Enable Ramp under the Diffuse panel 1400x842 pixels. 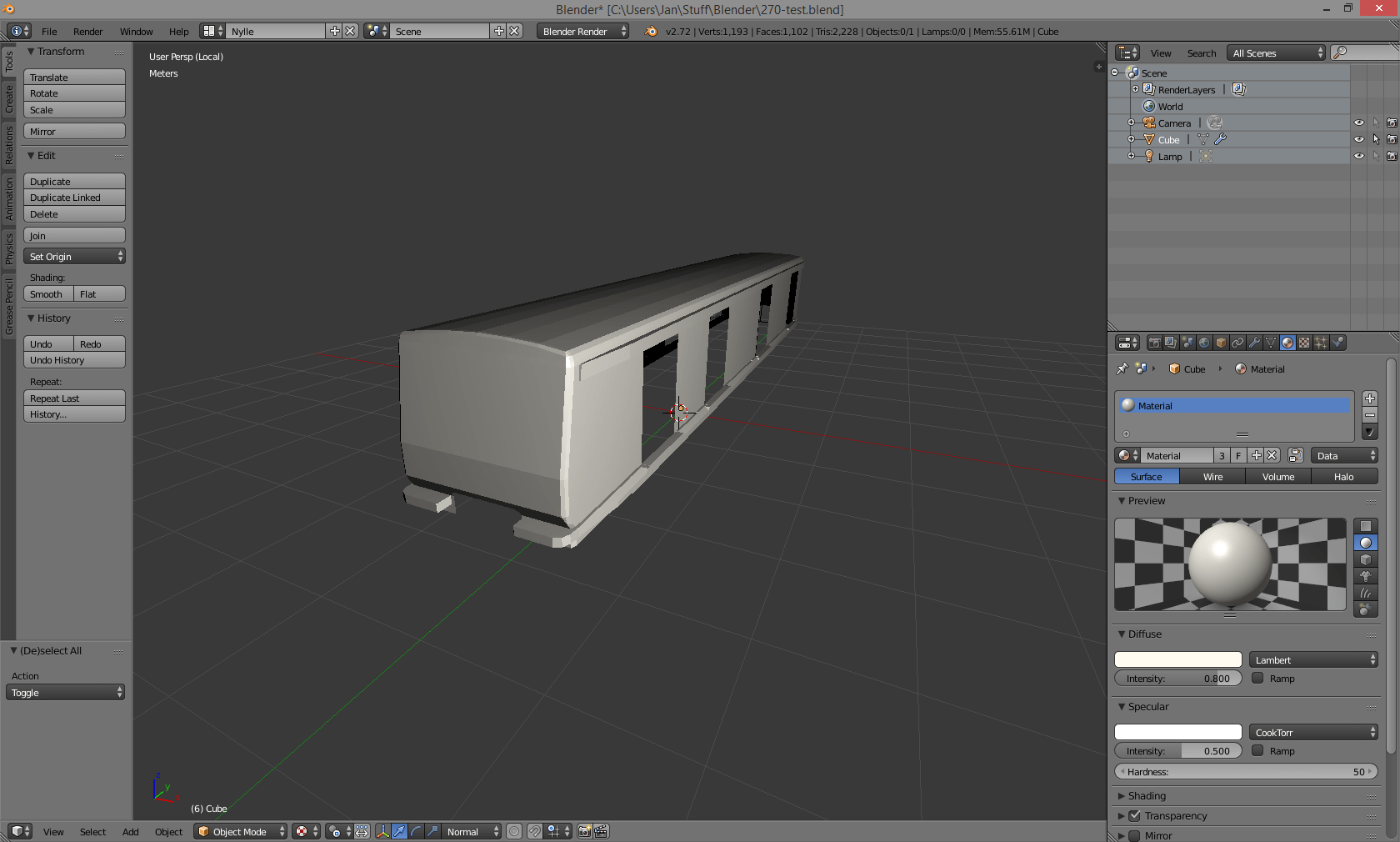[1257, 678]
